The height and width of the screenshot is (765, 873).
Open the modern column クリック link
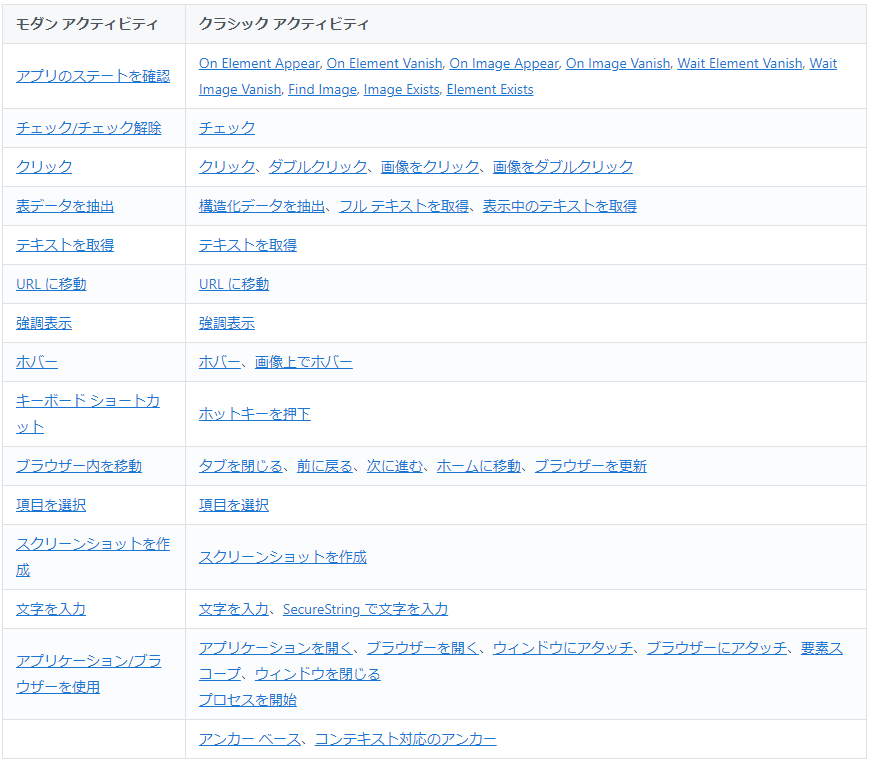click(x=44, y=167)
